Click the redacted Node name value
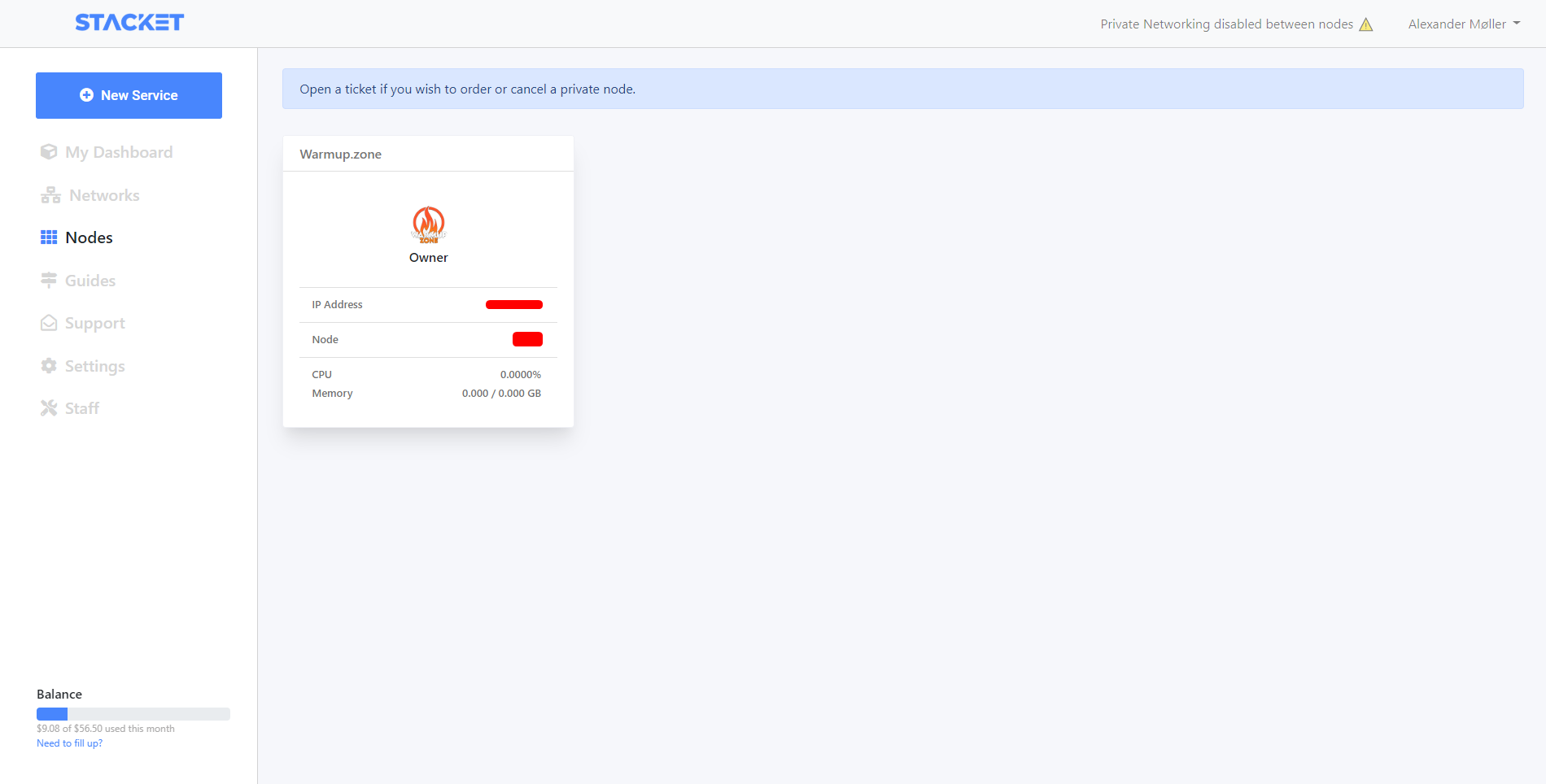 point(527,339)
